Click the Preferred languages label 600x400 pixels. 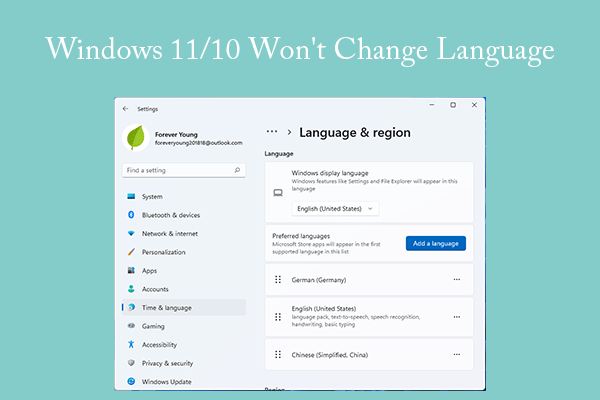(x=301, y=236)
